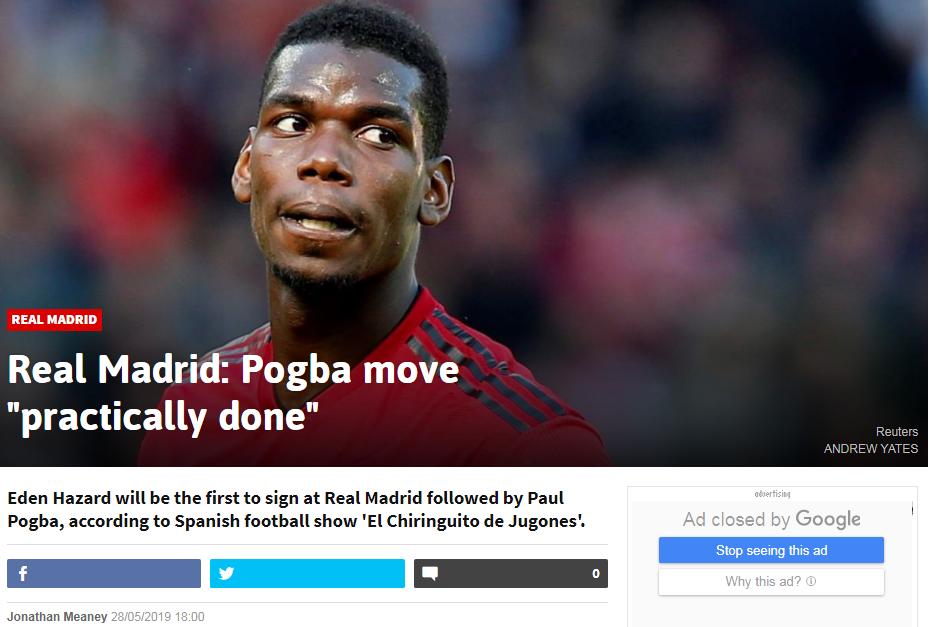
Task: Click the ANDREW YATES photographer credit
Action: [871, 449]
